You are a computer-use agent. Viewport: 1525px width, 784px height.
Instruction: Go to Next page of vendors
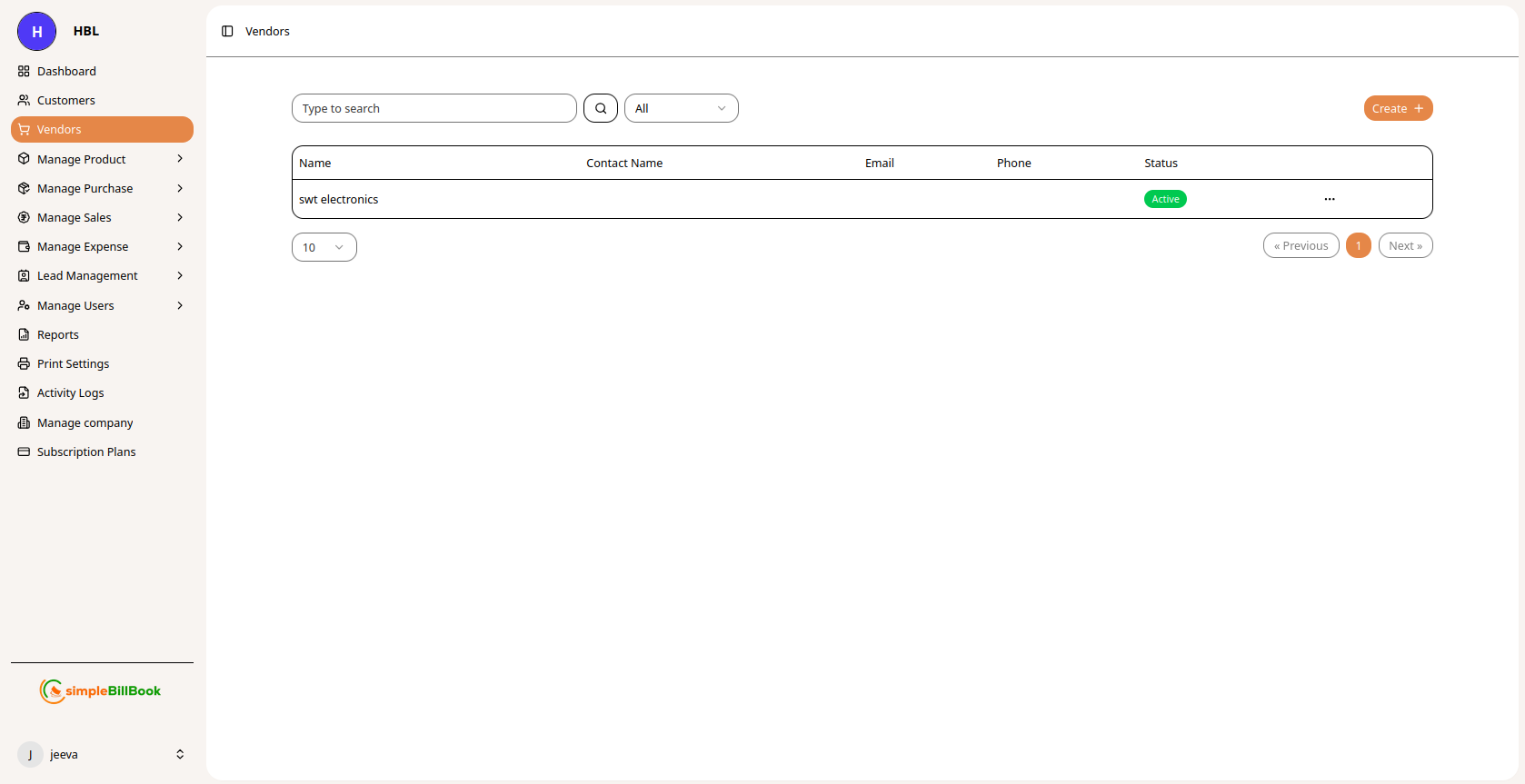click(x=1405, y=245)
